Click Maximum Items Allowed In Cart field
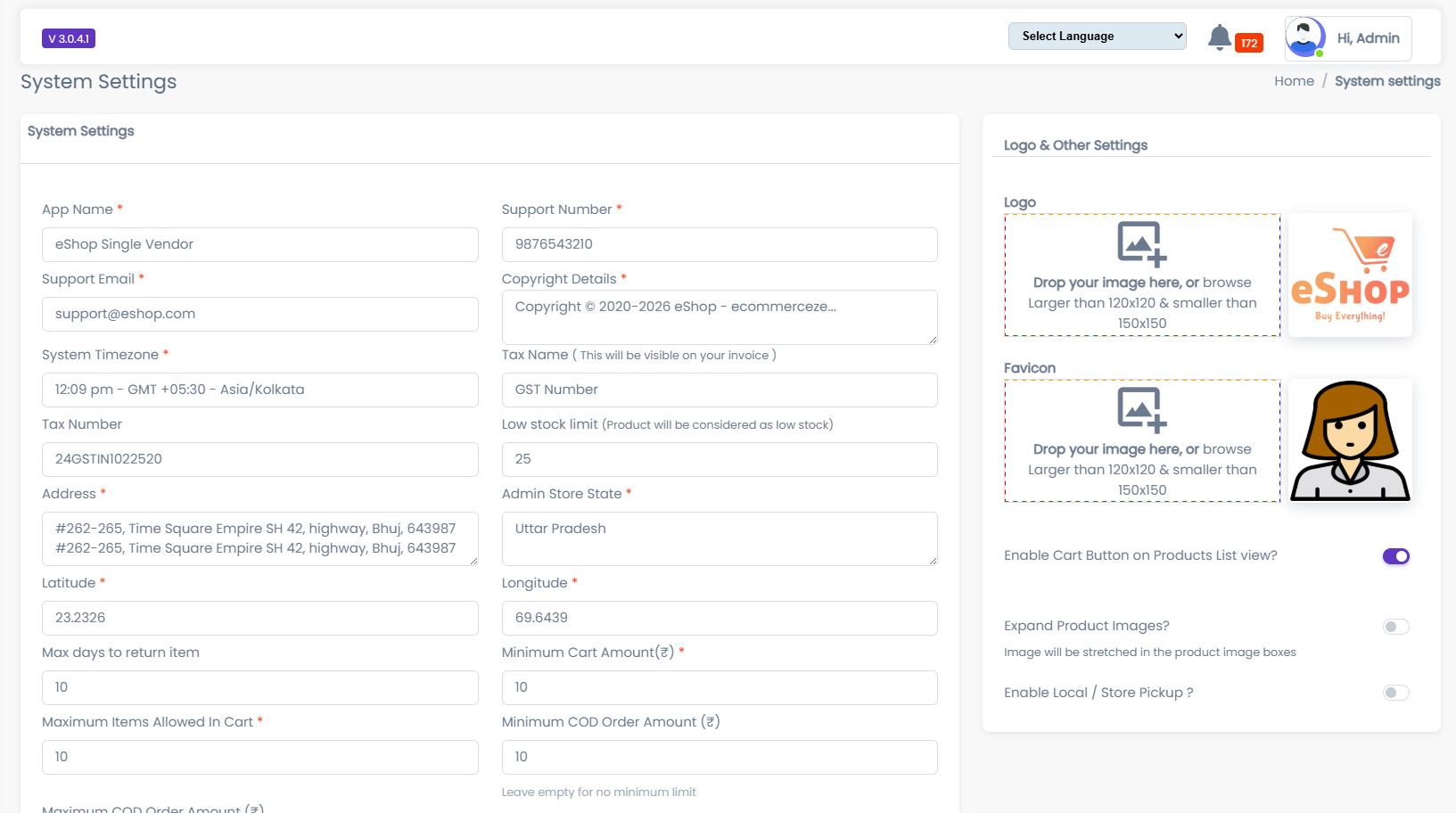Screen dimensions: 1456x813 click(x=260, y=757)
